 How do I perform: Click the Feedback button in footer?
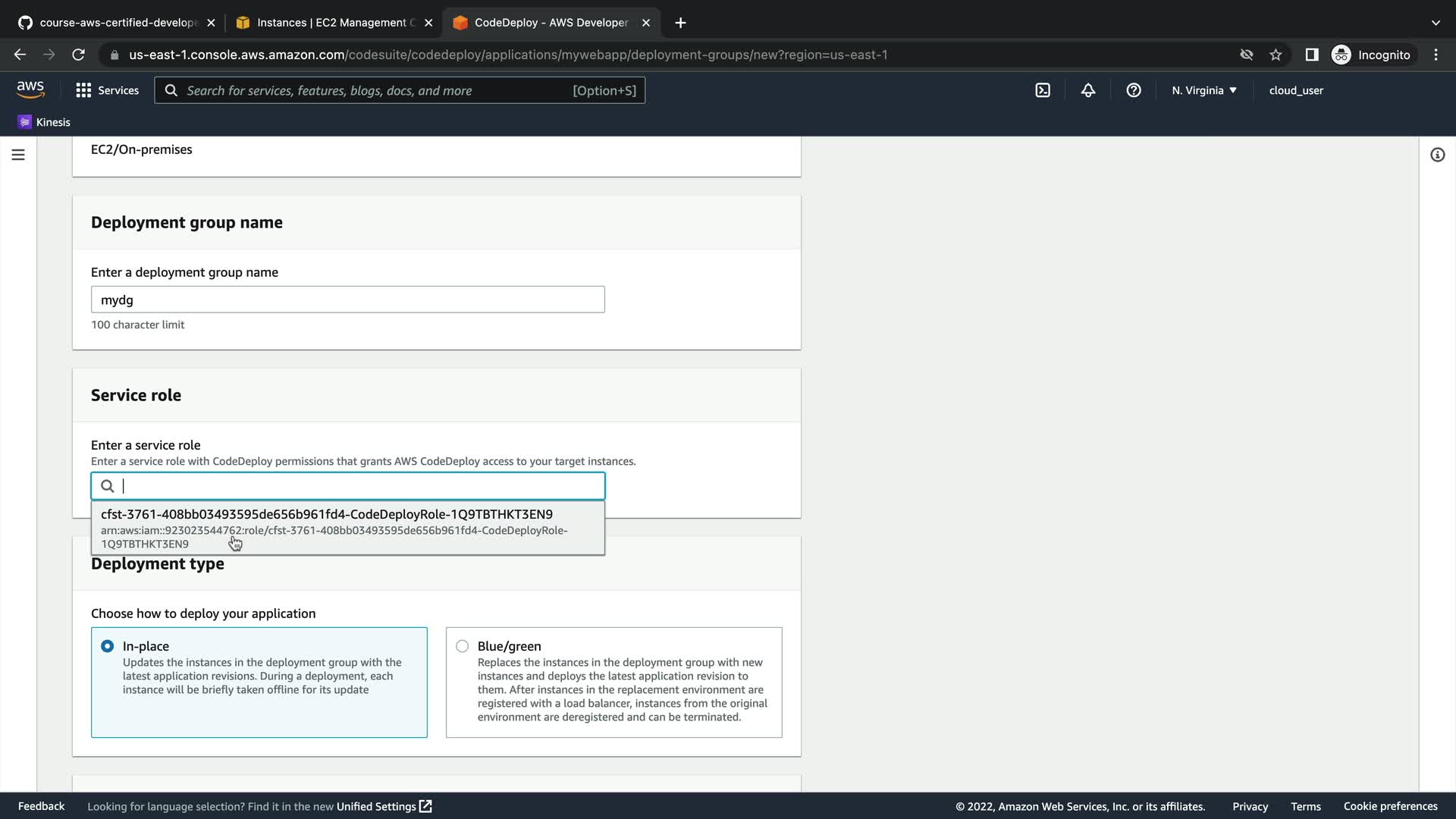pyautogui.click(x=41, y=806)
